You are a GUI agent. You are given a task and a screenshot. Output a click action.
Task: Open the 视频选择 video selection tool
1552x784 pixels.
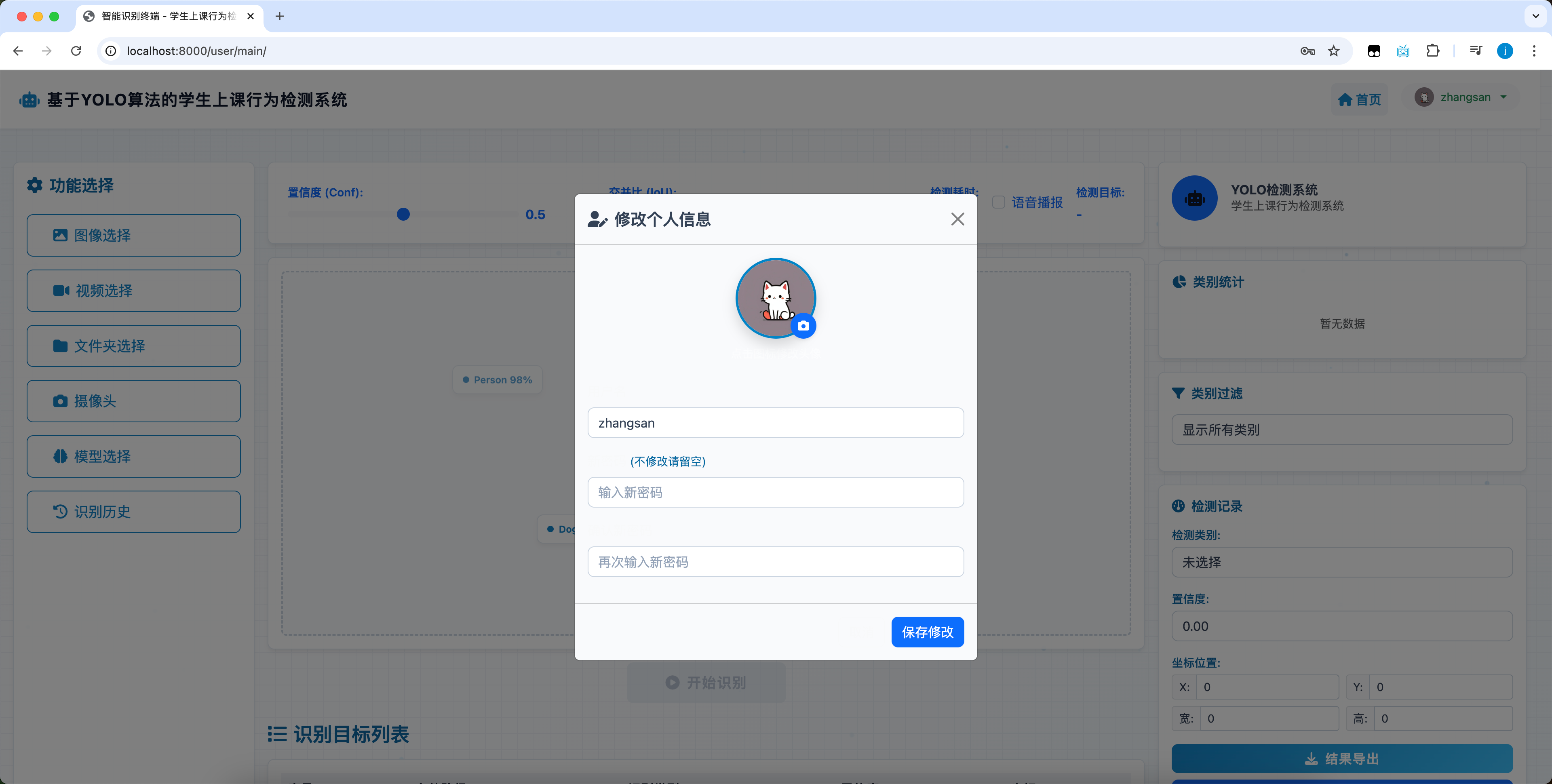tap(133, 291)
